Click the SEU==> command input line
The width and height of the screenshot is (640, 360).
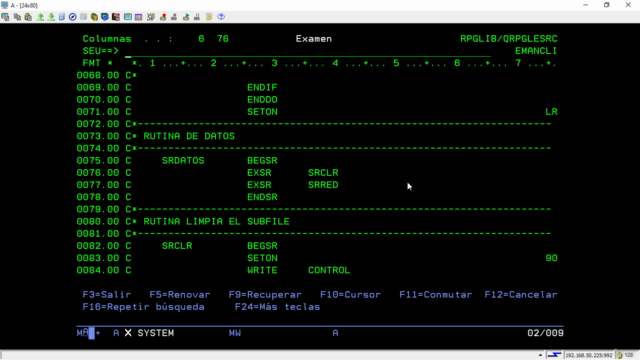pos(308,51)
